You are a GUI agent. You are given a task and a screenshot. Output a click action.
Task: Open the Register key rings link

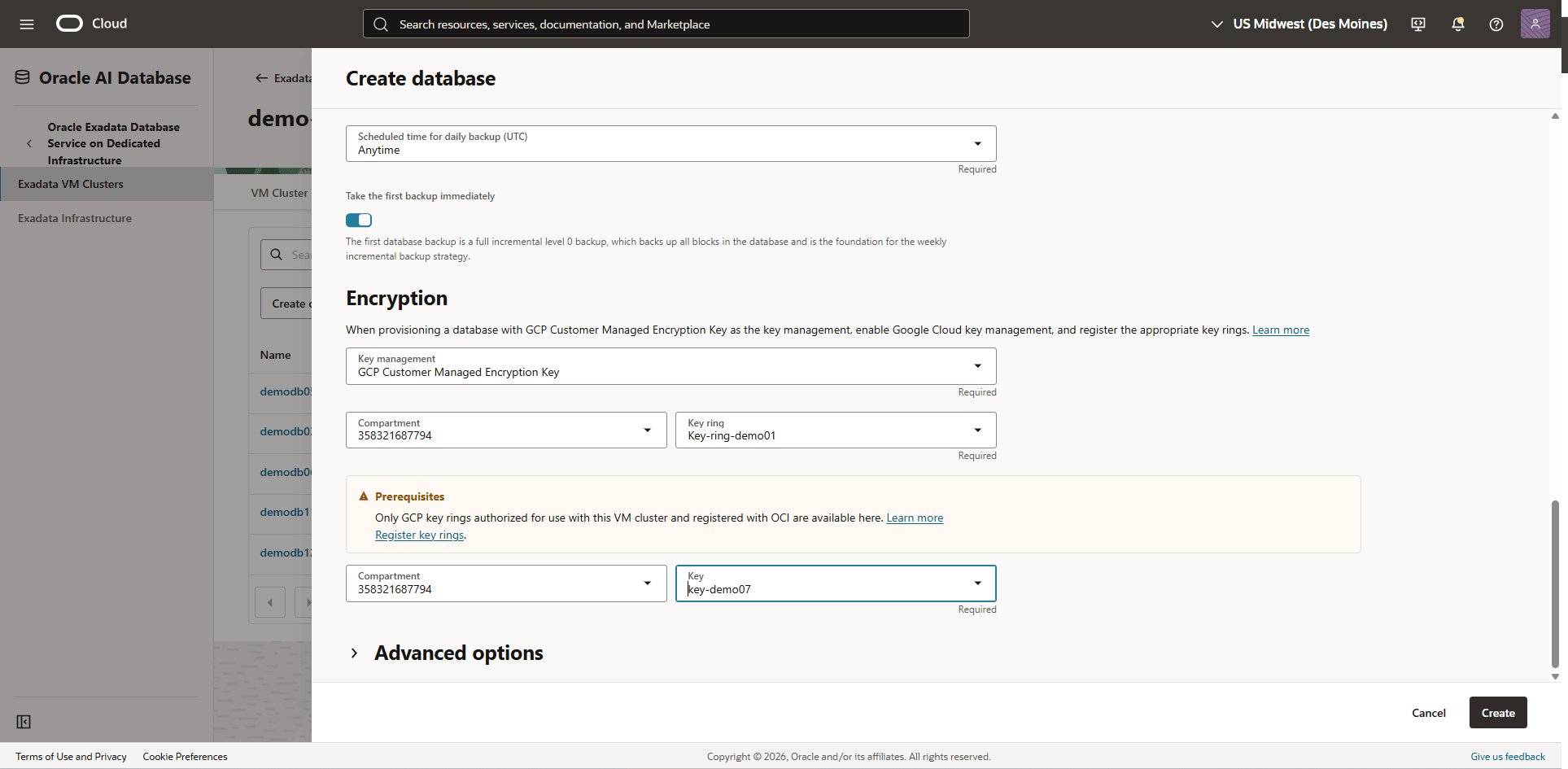pyautogui.click(x=419, y=535)
